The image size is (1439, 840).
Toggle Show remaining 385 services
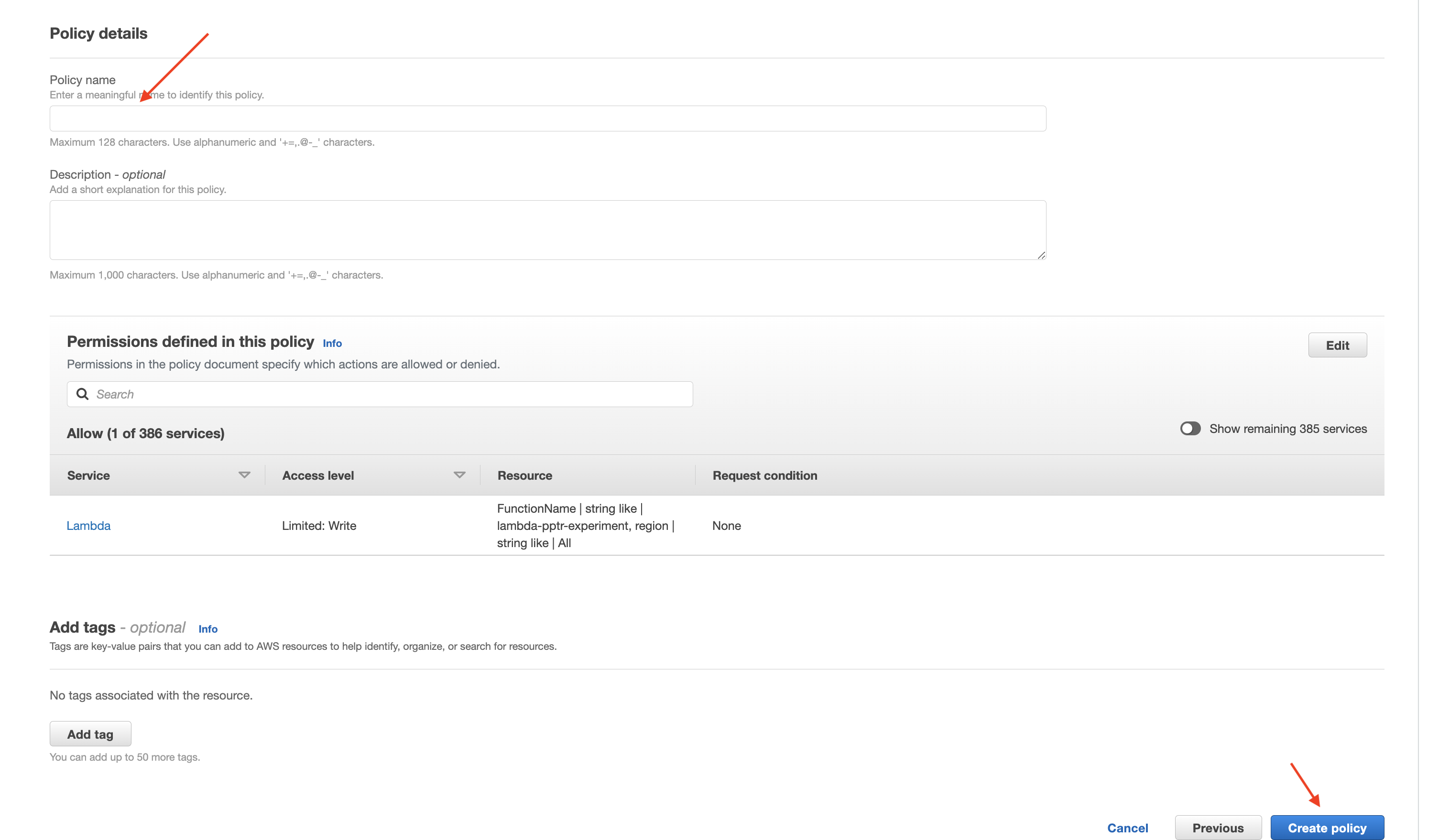coord(1190,428)
